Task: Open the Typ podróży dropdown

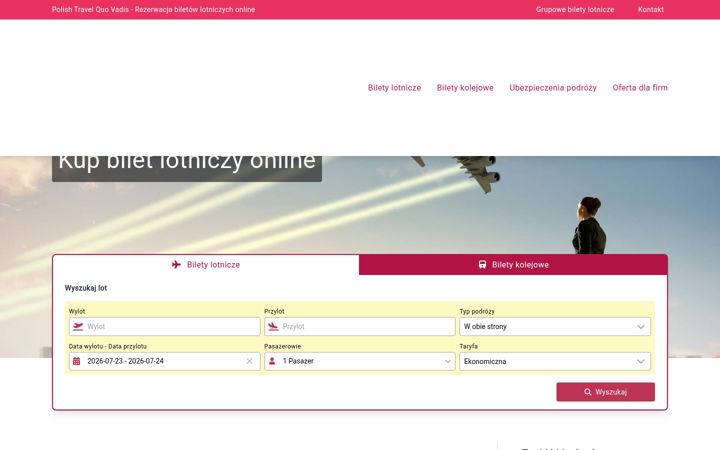Action: tap(555, 326)
